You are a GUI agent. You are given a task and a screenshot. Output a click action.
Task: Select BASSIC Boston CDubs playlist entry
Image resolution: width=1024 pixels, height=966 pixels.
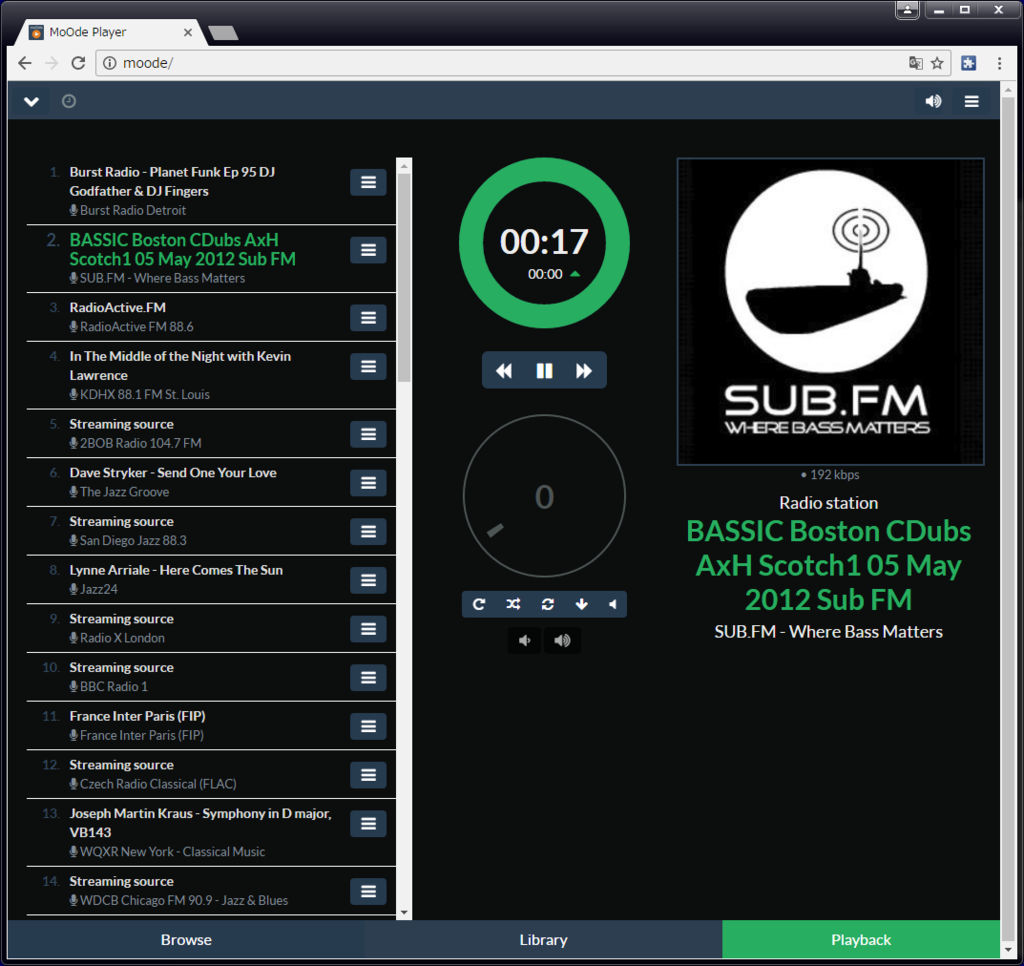[x=182, y=250]
